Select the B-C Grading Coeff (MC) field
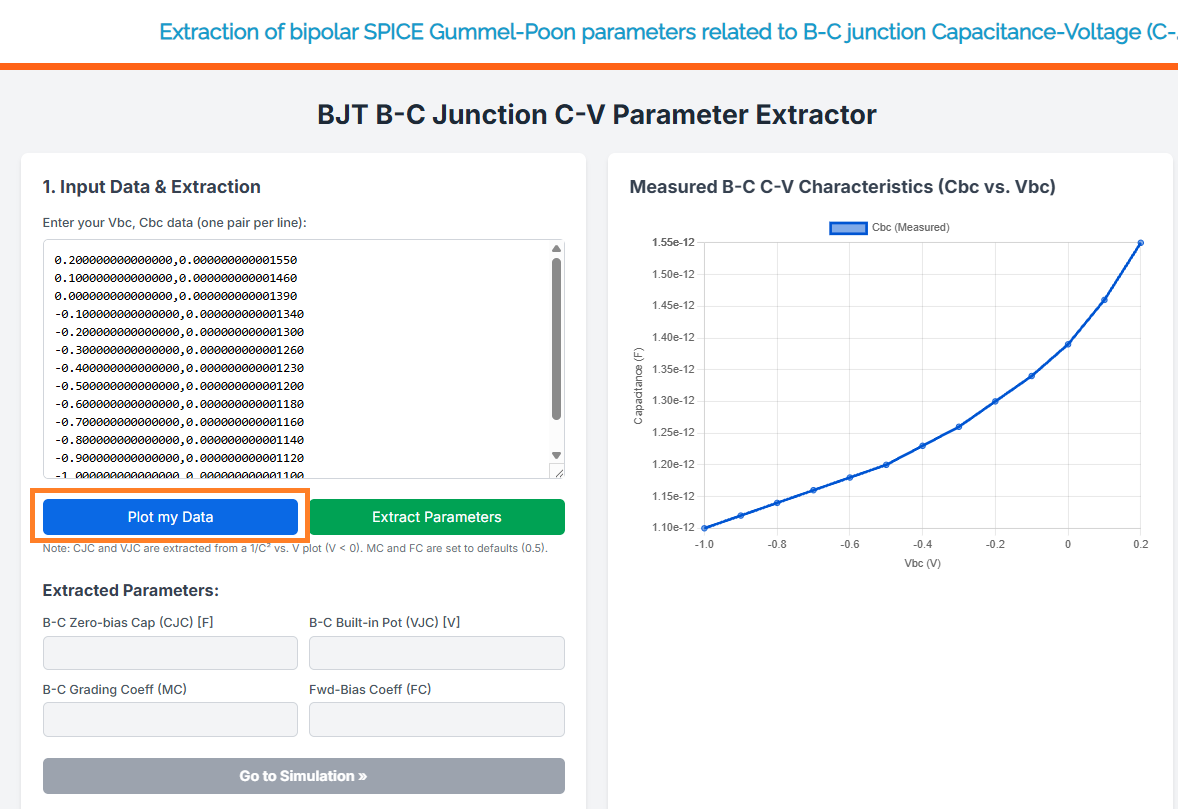Viewport: 1178px width, 809px height. coord(170,719)
